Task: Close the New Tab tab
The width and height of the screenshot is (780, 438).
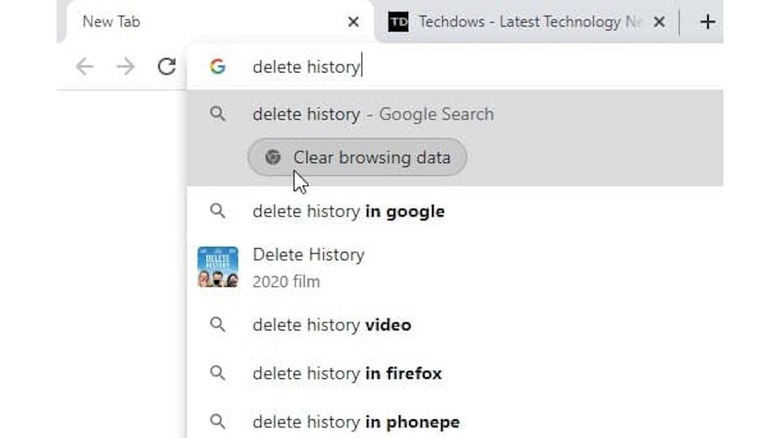Action: click(353, 22)
